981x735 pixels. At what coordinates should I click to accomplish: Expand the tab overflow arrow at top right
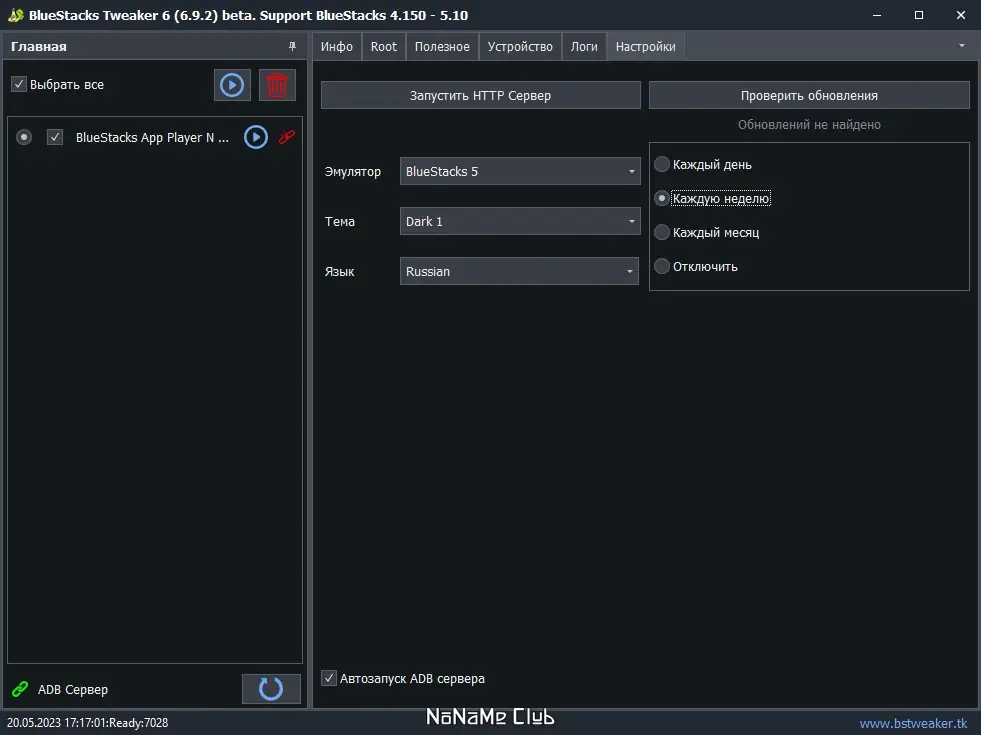[962, 46]
